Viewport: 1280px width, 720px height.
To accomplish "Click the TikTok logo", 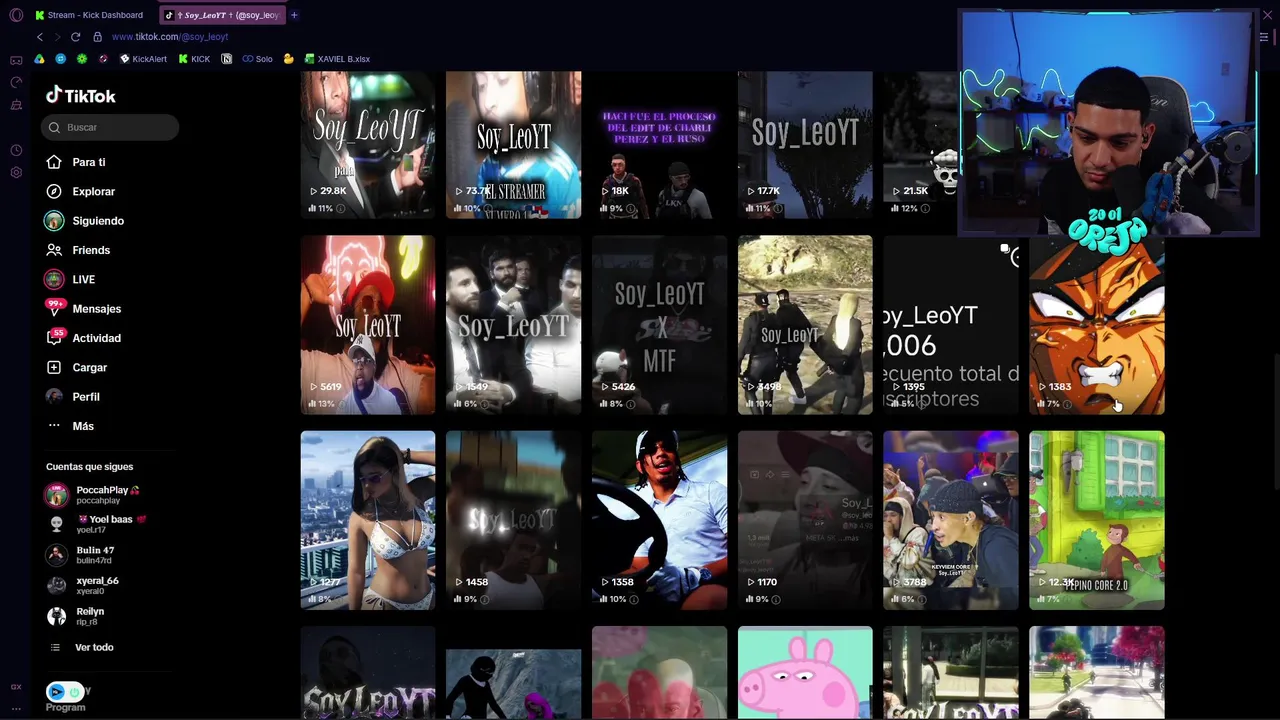I will tap(80, 96).
